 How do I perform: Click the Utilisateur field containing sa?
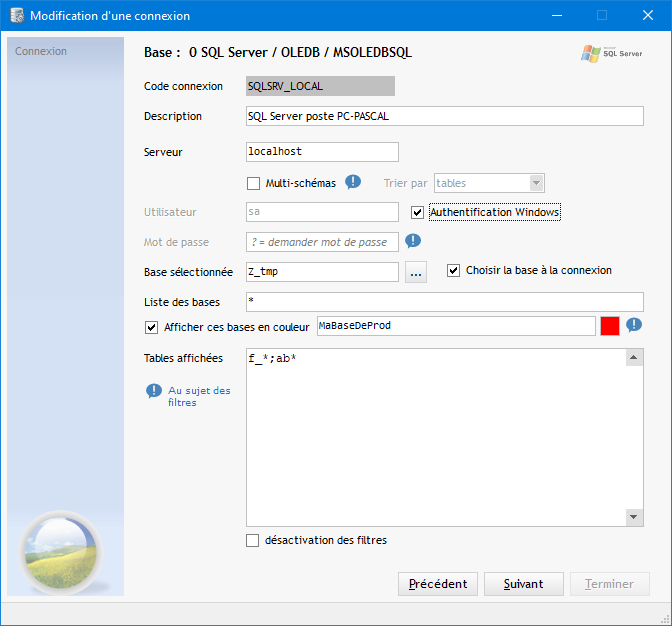tap(322, 212)
